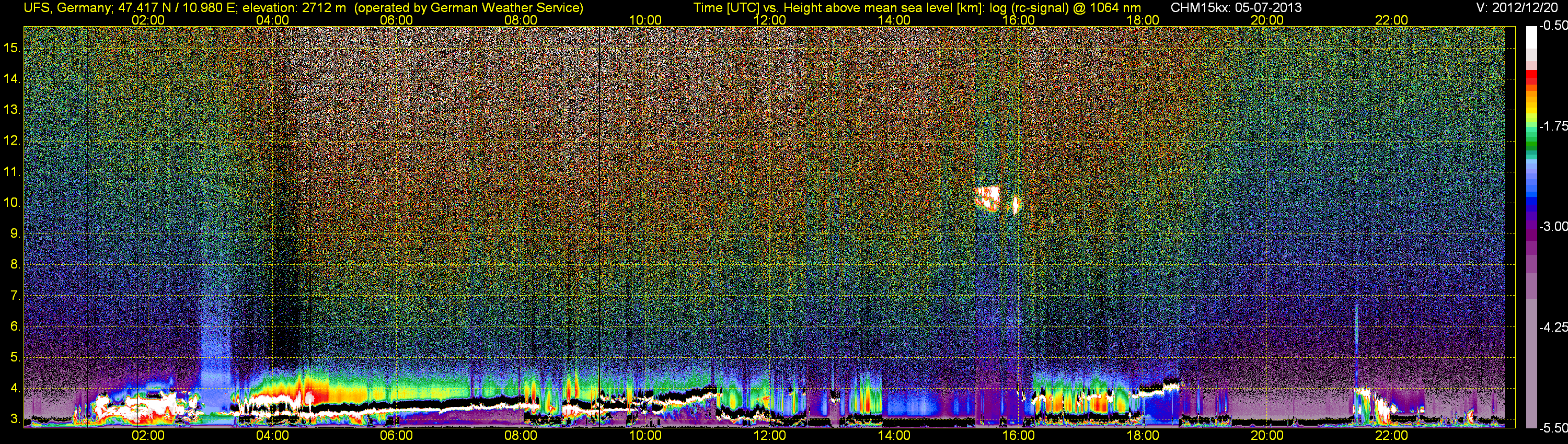Viewport: 1568px width, 444px height.
Task: Click the bottom time axis label 16:00
Action: click(1018, 436)
